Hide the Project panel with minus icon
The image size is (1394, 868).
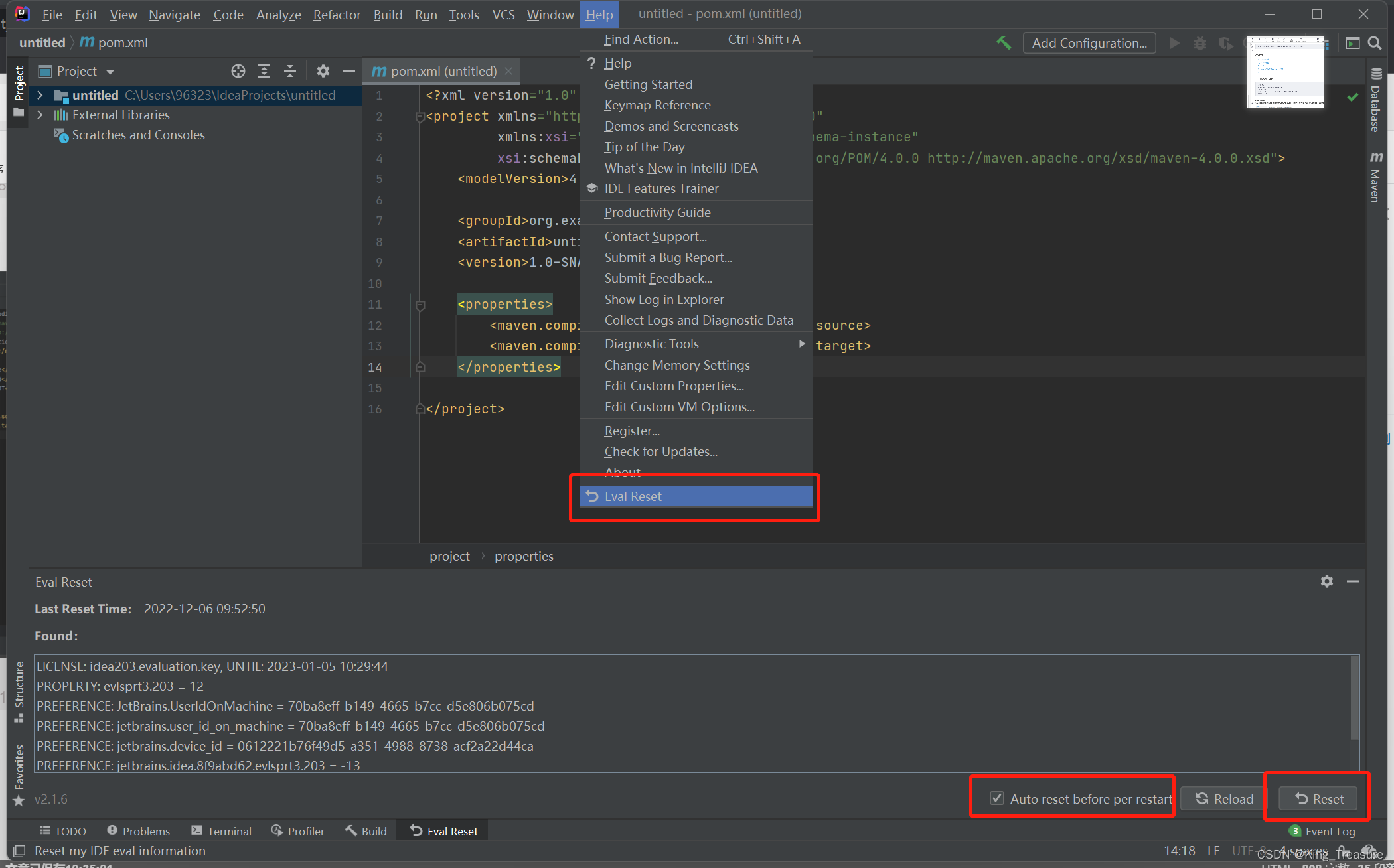[x=349, y=71]
